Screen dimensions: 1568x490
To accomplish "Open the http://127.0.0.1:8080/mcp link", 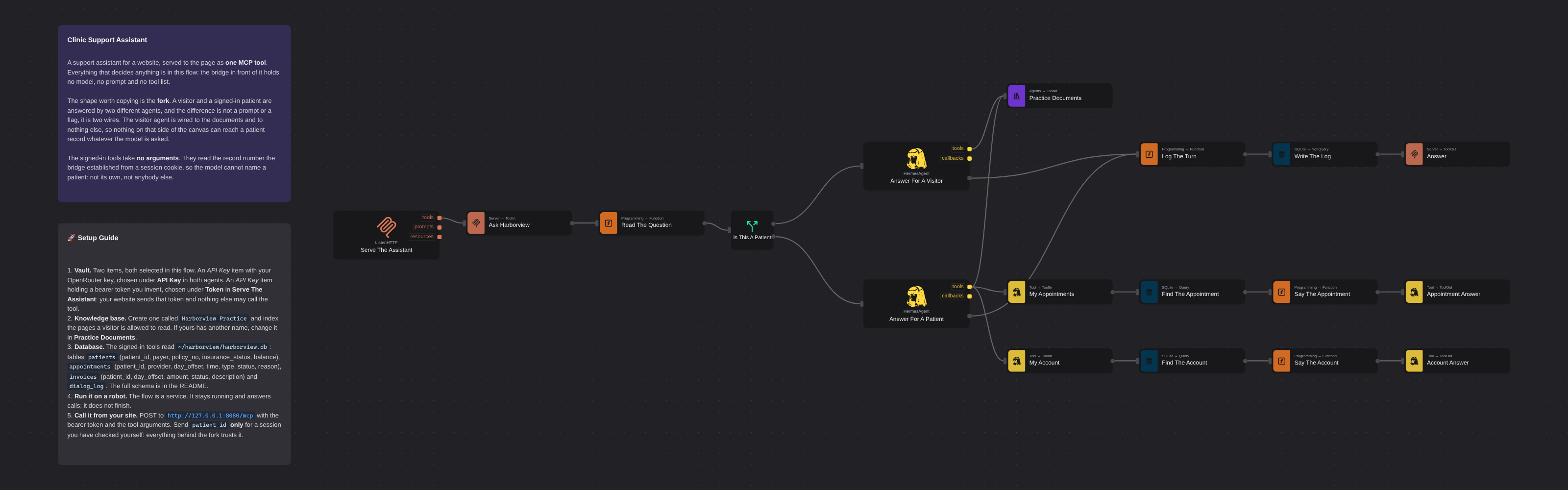I will coord(210,416).
